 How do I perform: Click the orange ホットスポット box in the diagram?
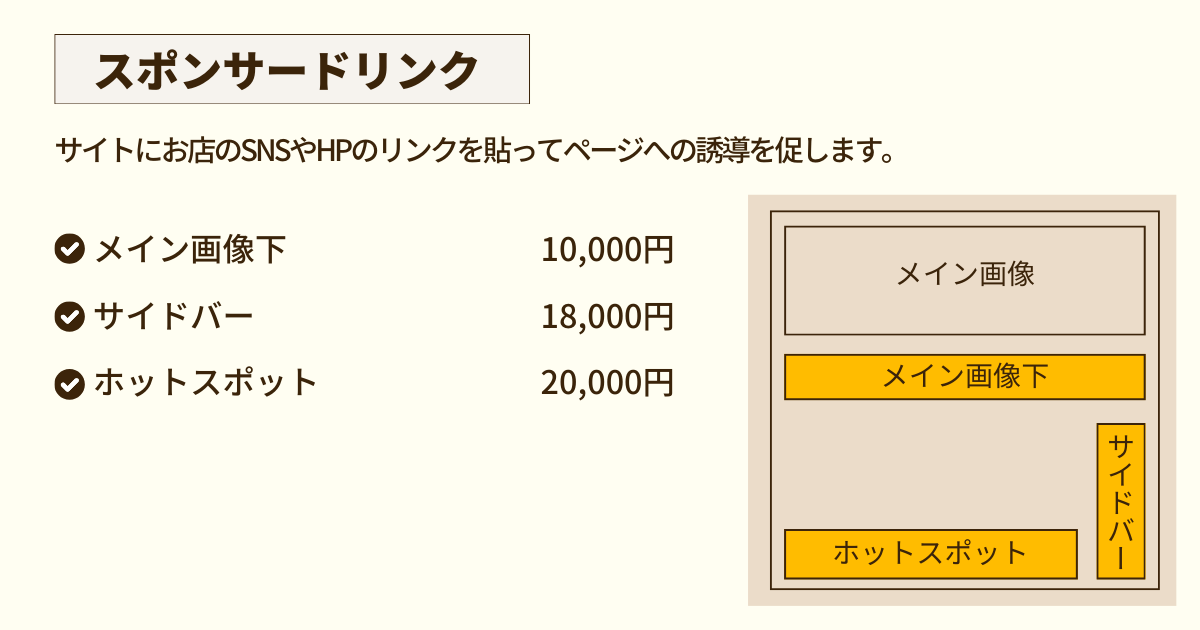point(930,554)
